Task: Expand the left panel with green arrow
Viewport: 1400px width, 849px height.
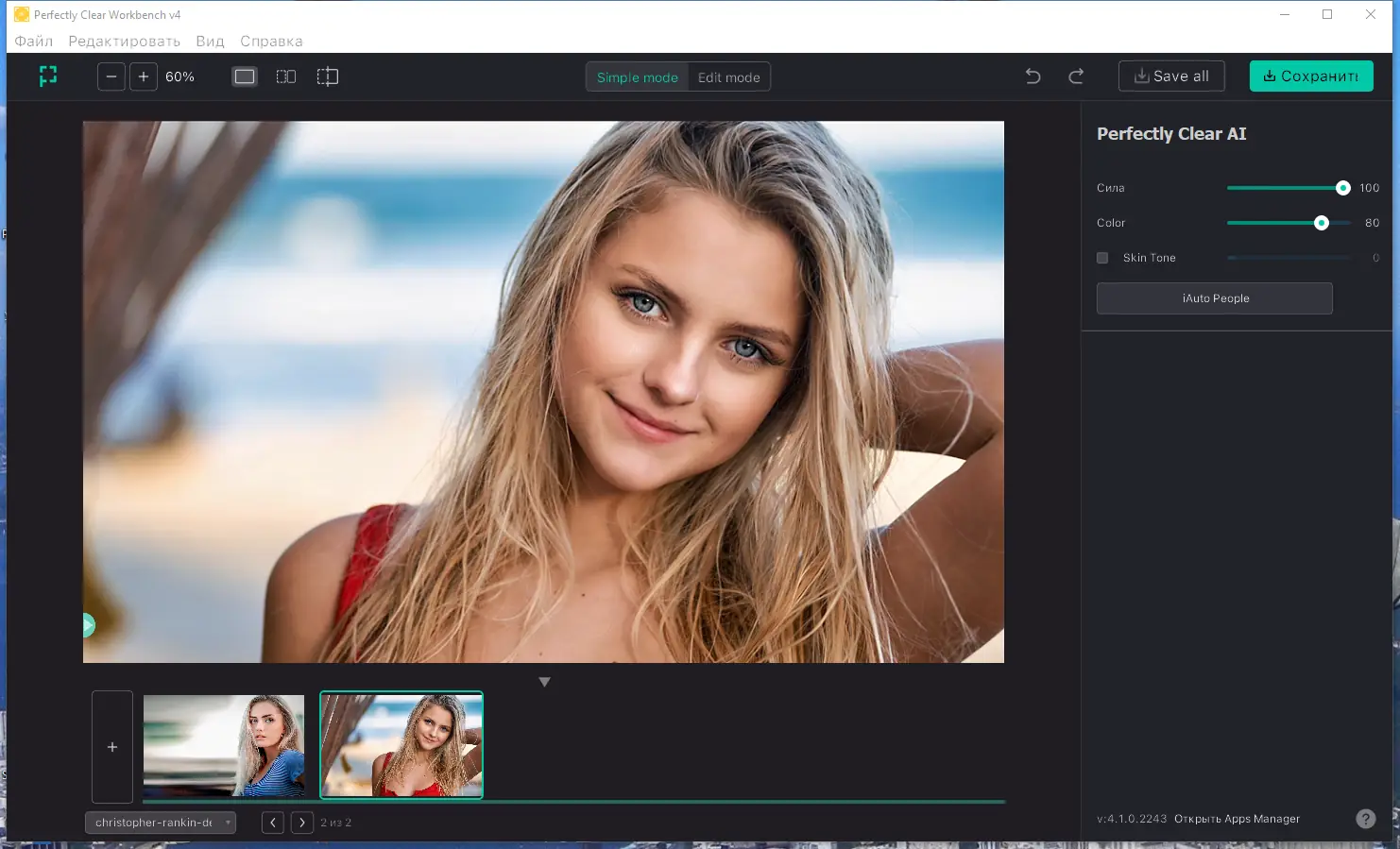Action: point(88,624)
